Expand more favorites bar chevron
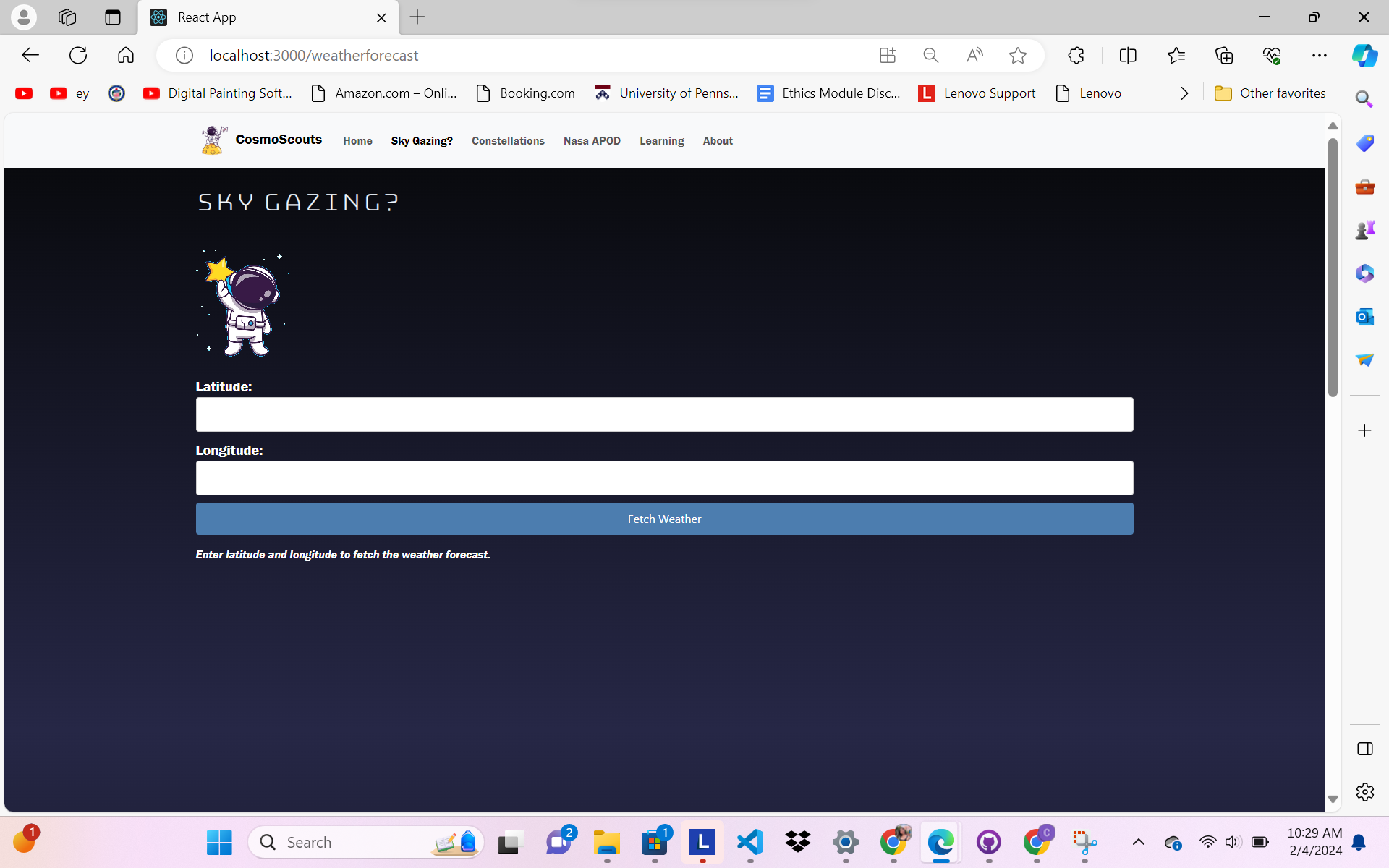This screenshot has height=868, width=1389. [1184, 93]
